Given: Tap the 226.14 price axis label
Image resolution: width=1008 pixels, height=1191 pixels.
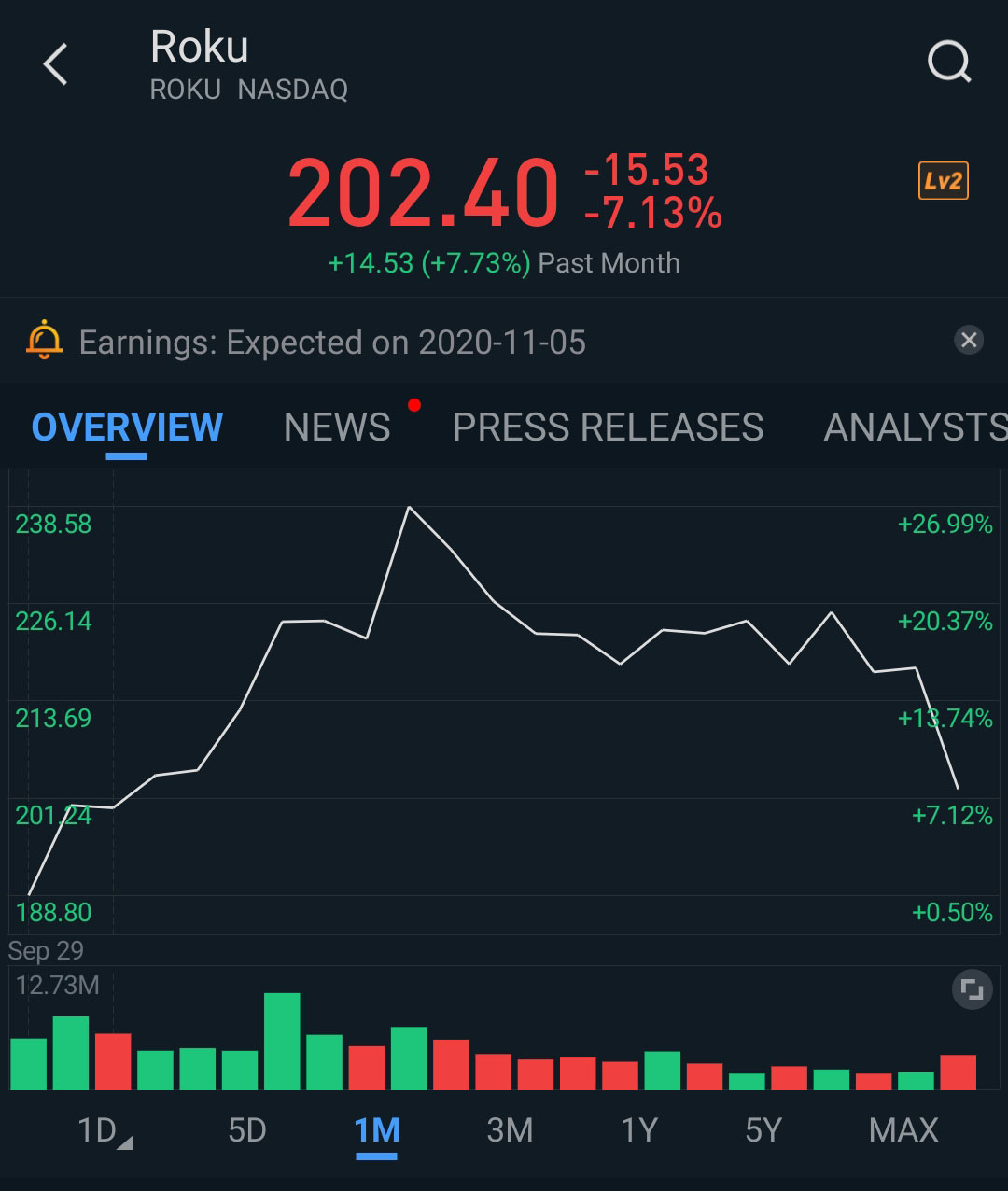Looking at the screenshot, I should click(x=53, y=622).
